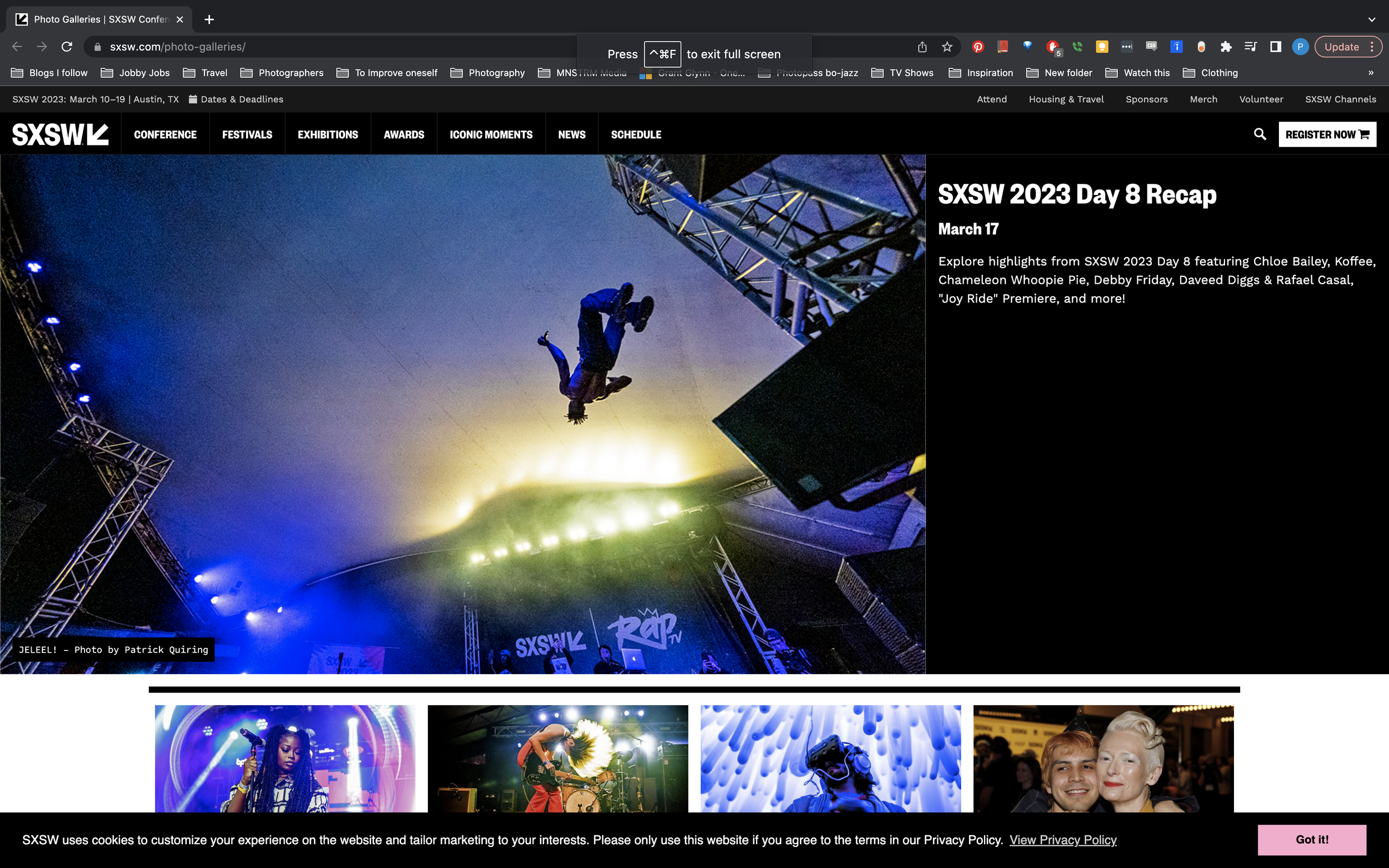Open the Tilda Swinton gallery thumbnail
The height and width of the screenshot is (868, 1389).
click(1103, 759)
